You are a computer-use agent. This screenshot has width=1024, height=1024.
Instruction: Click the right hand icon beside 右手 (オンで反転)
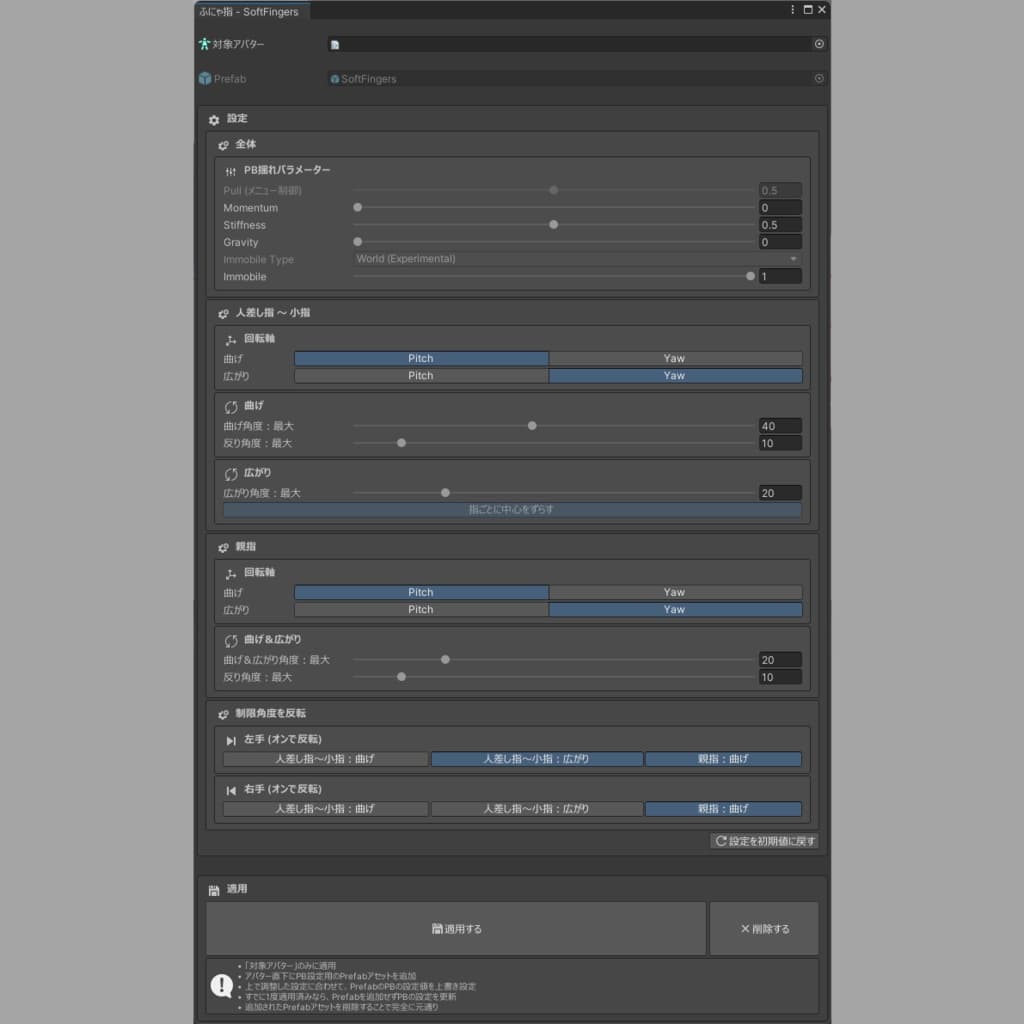click(231, 791)
